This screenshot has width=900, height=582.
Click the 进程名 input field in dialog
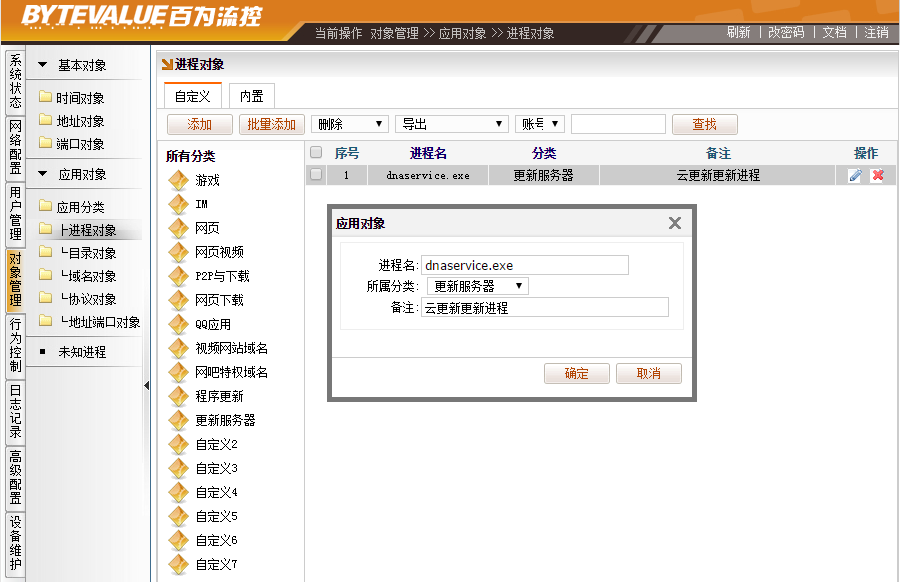(x=524, y=265)
